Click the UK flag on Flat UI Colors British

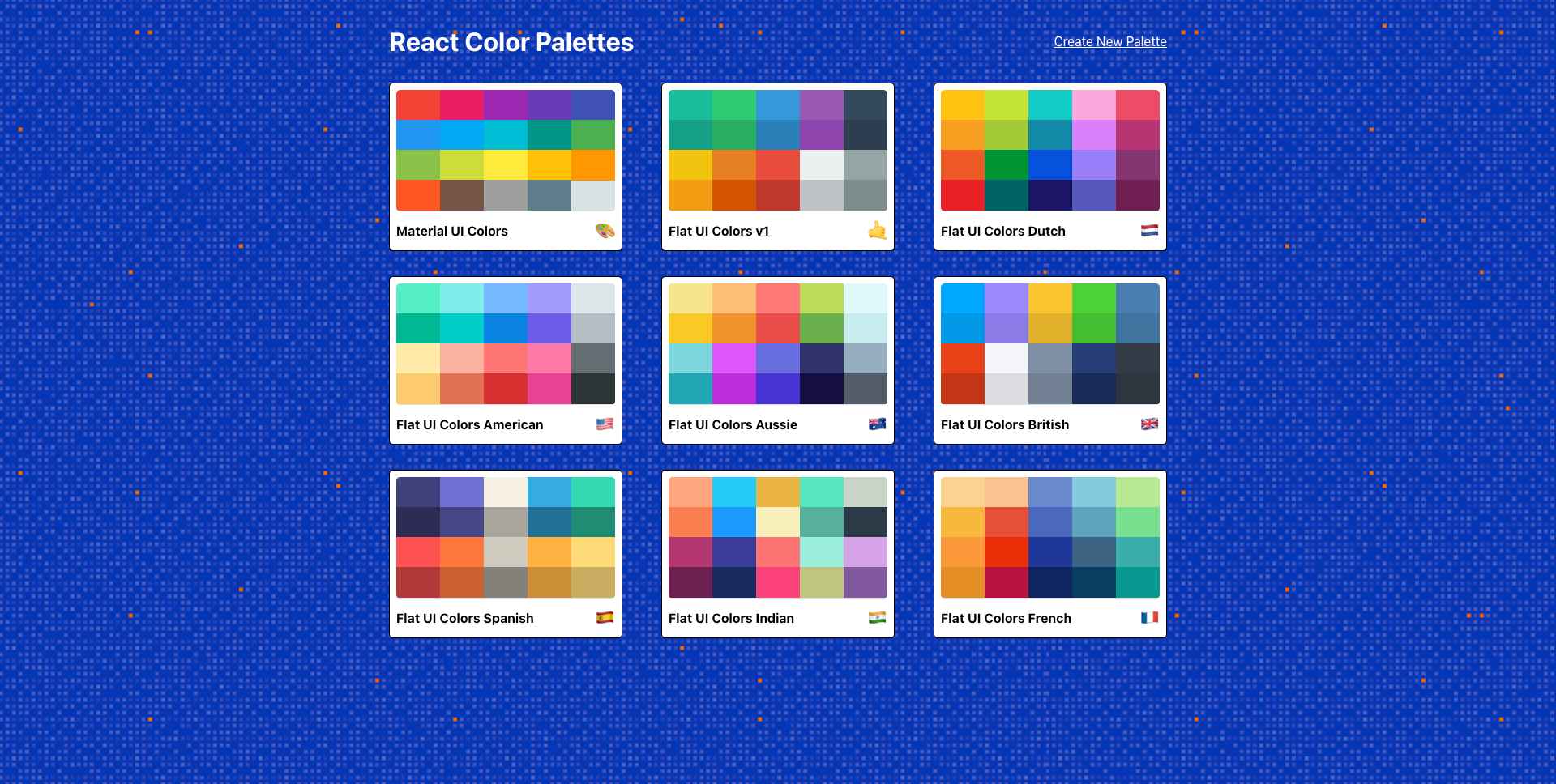tap(1149, 424)
